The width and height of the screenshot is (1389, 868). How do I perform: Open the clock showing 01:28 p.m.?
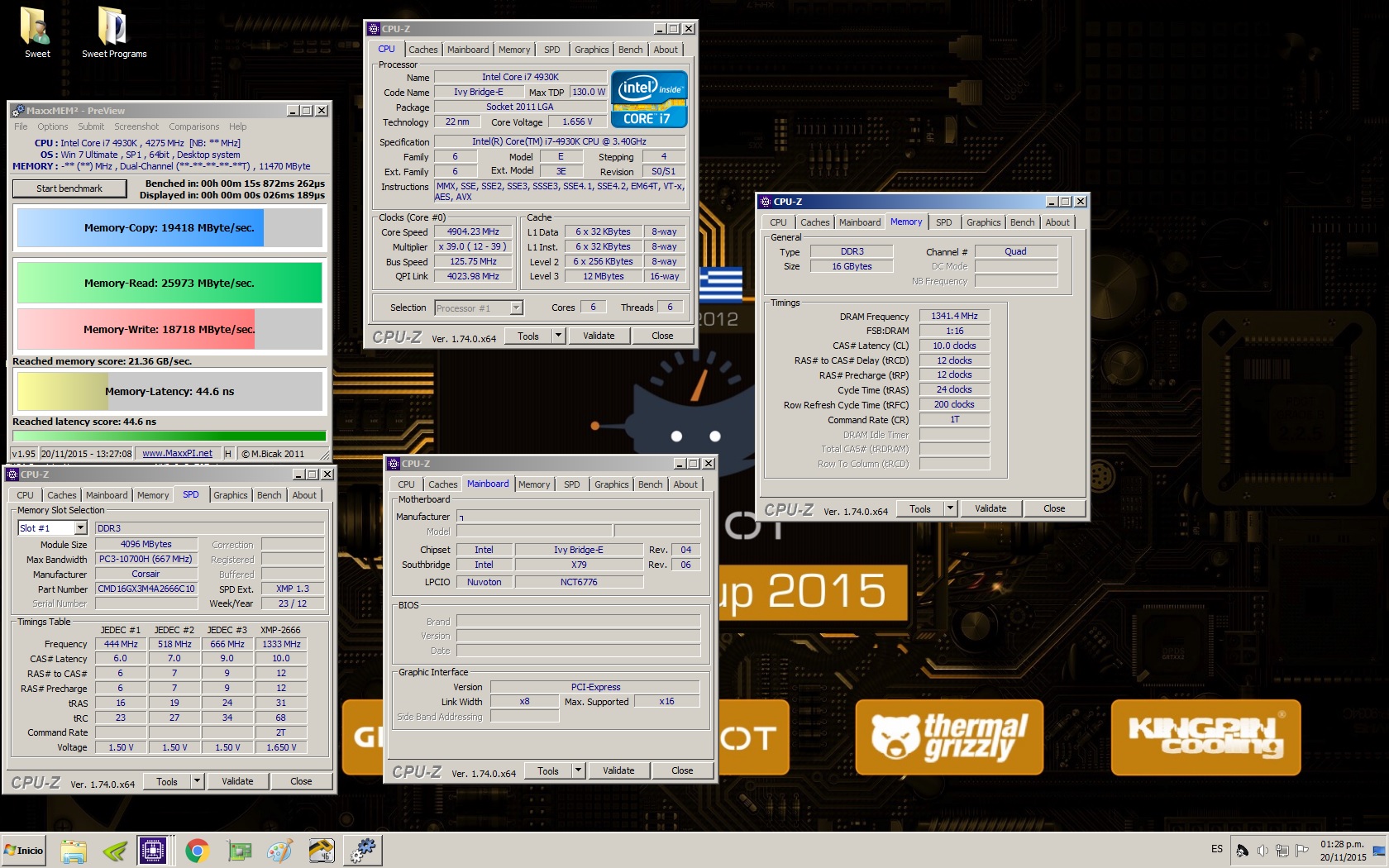click(1342, 851)
